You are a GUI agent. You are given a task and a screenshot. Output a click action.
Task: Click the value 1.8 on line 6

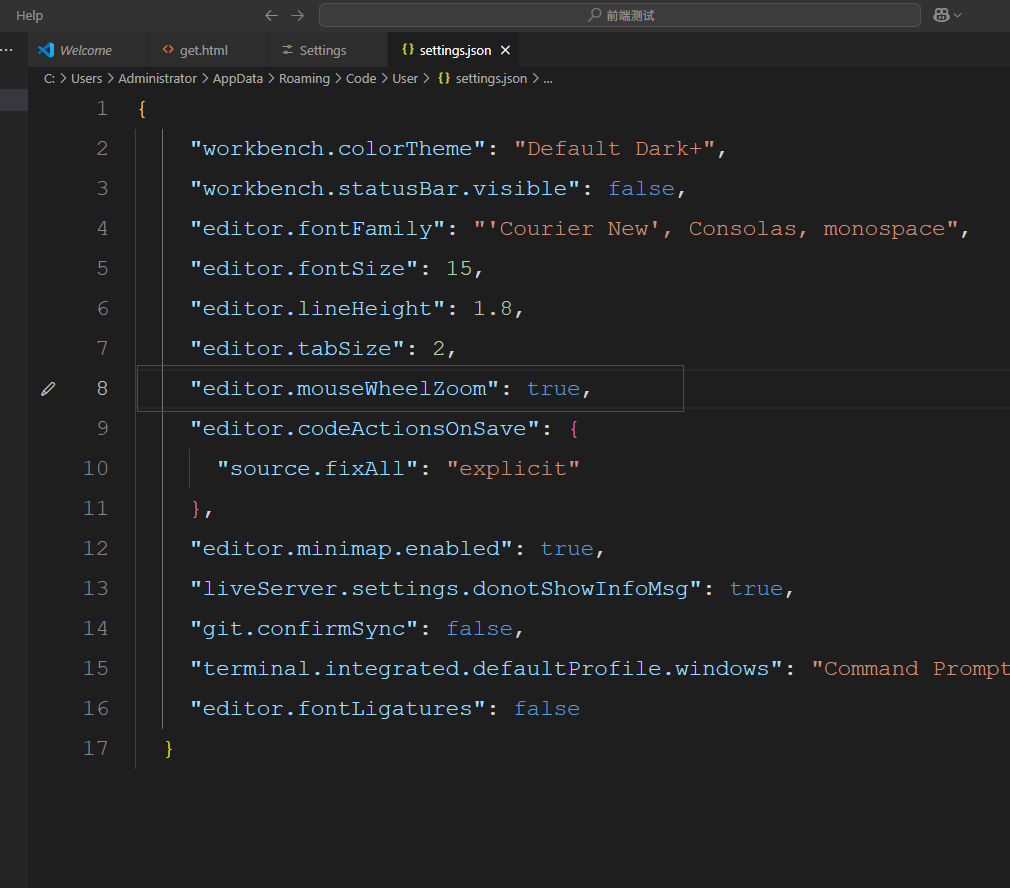coord(493,308)
